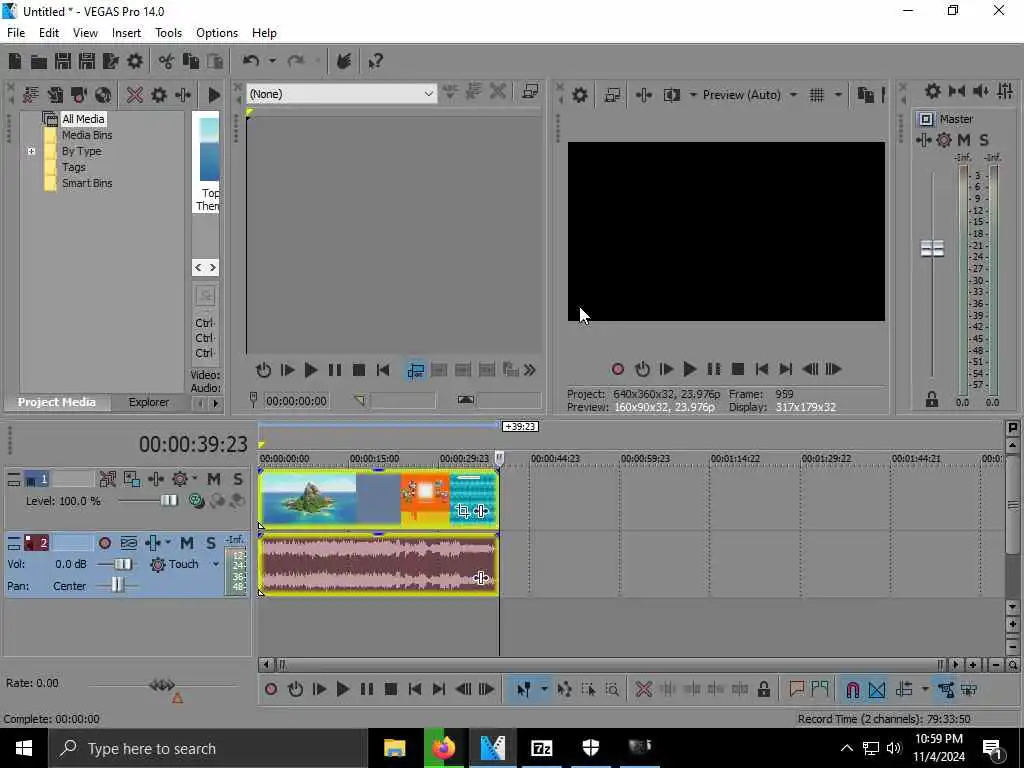Open the project Properties gear in main toolbar
The image size is (1024, 768).
[135, 61]
